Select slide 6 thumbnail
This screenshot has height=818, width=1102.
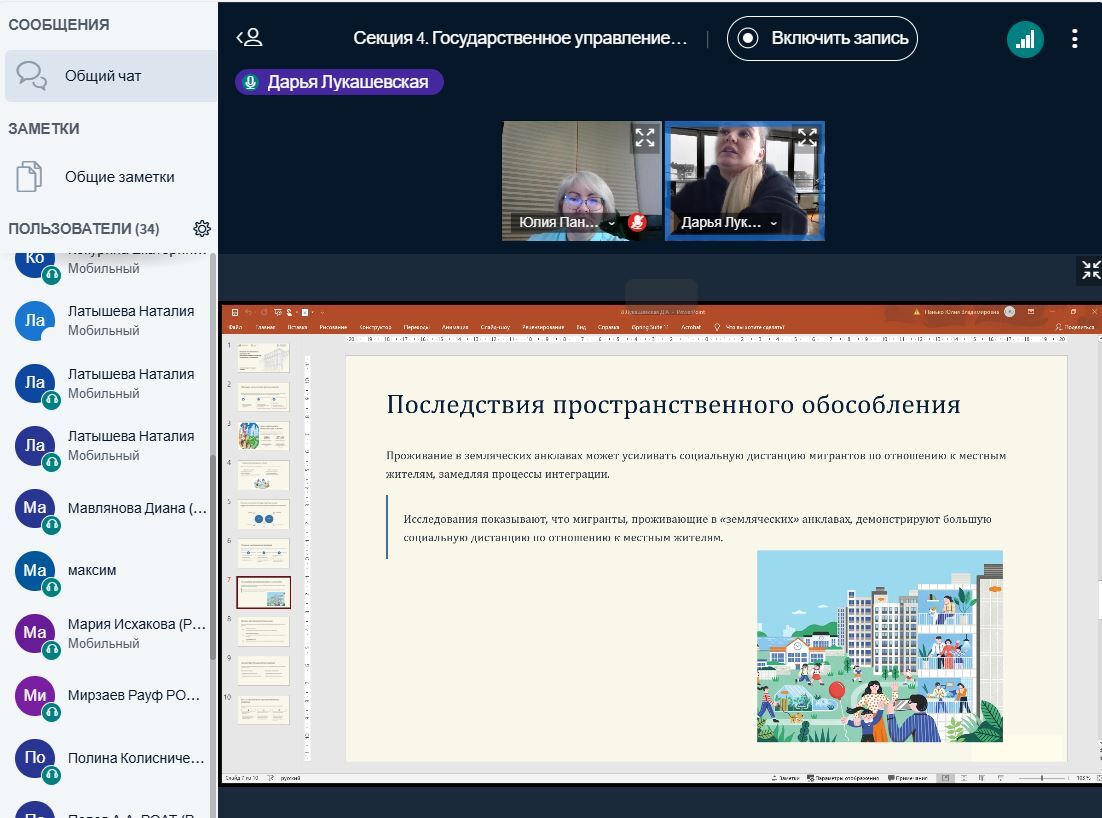[x=264, y=553]
